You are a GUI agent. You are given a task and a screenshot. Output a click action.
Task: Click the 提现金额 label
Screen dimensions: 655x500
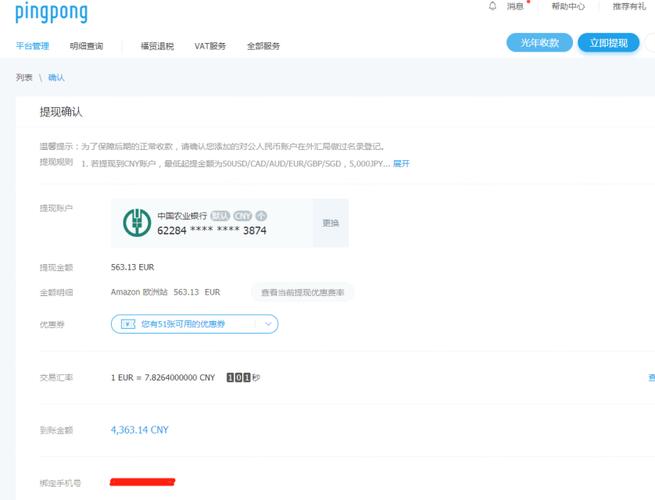coord(56,267)
